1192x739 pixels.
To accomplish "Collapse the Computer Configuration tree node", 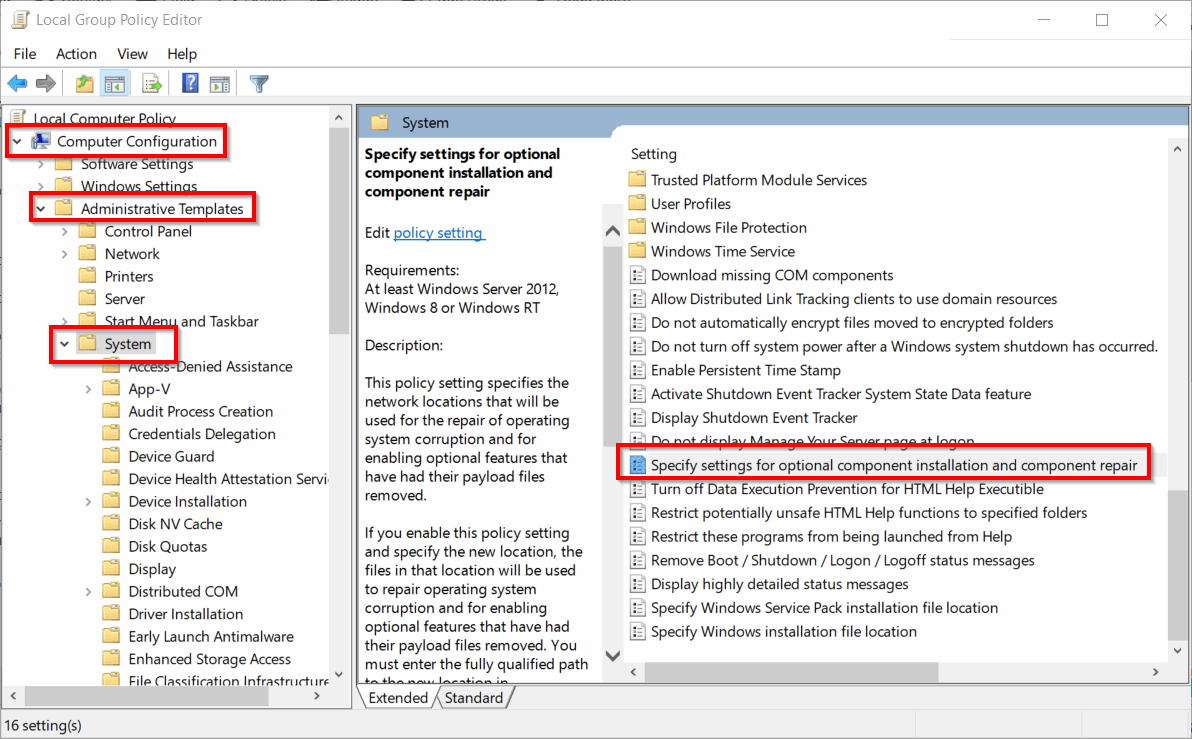I will [17, 141].
